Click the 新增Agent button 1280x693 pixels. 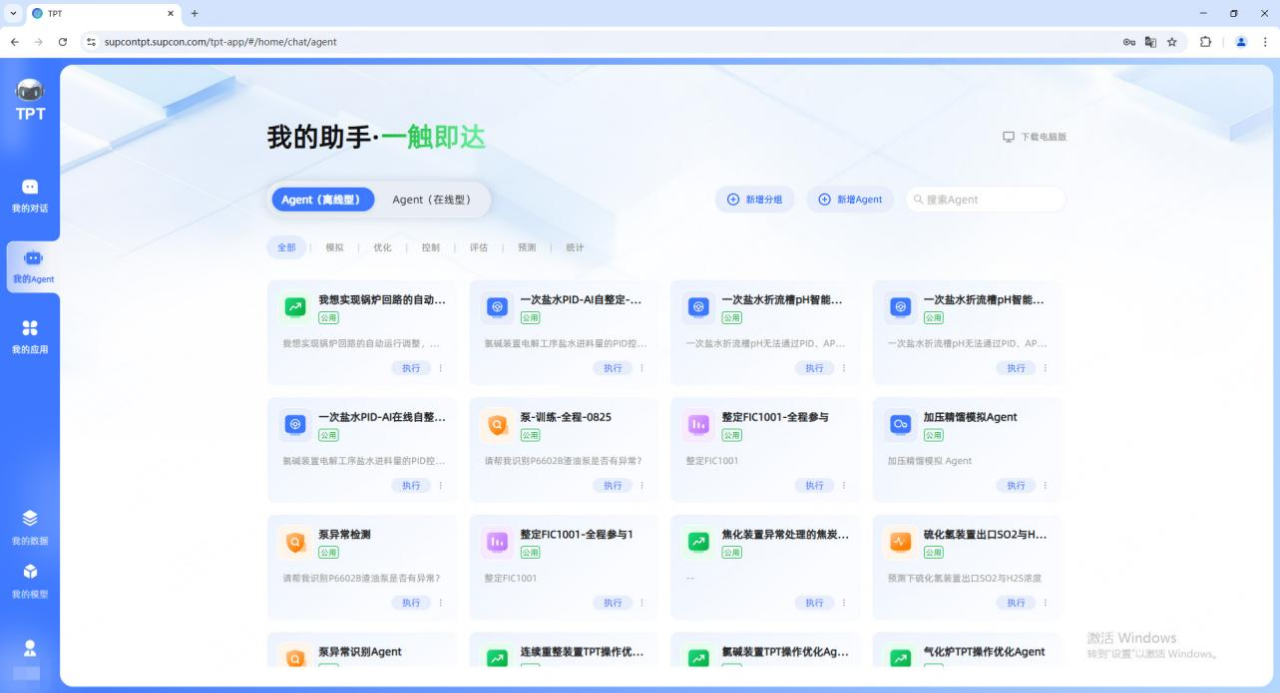click(x=850, y=199)
